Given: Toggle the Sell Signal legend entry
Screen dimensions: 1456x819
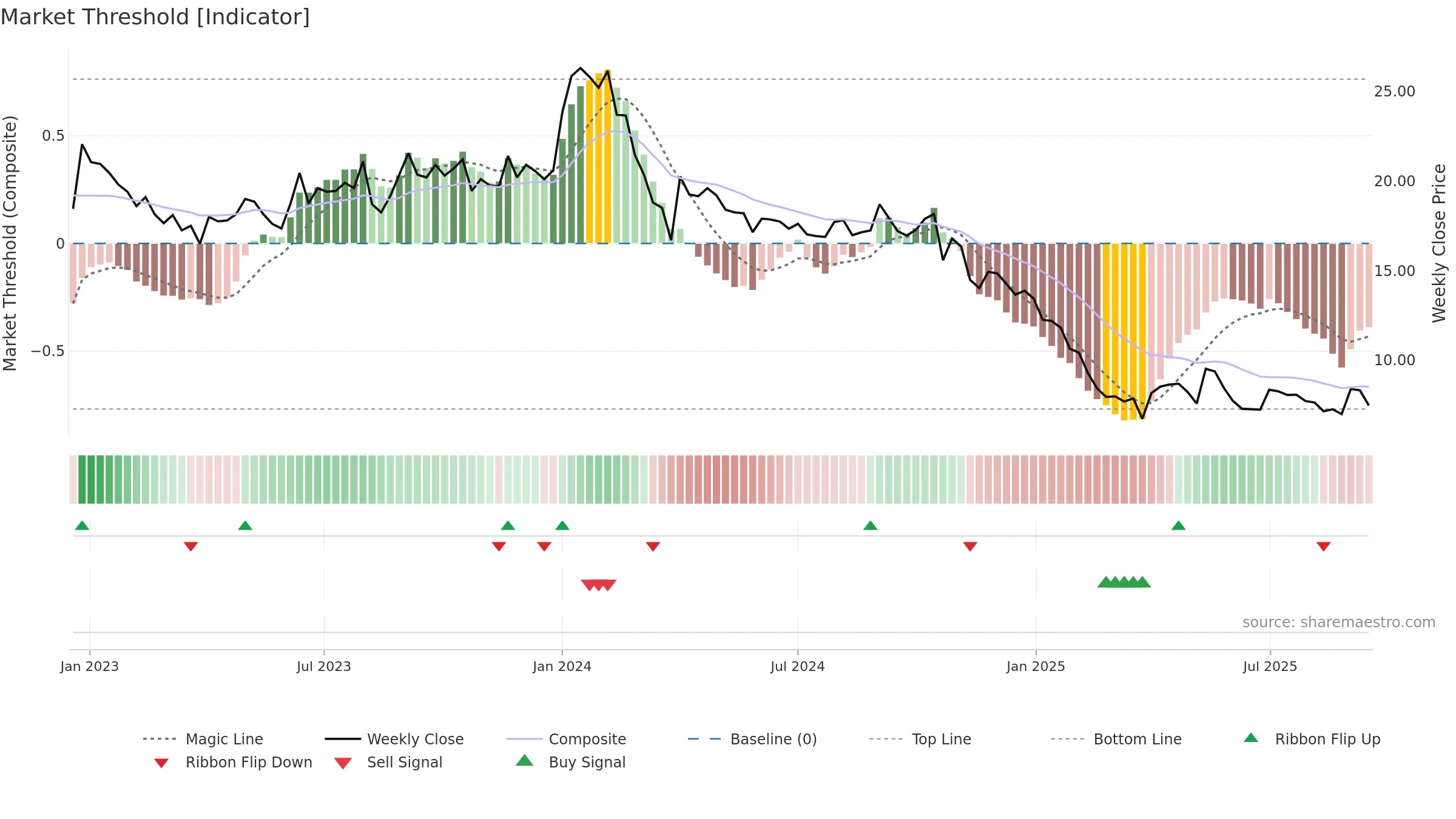Looking at the screenshot, I should pos(388,762).
